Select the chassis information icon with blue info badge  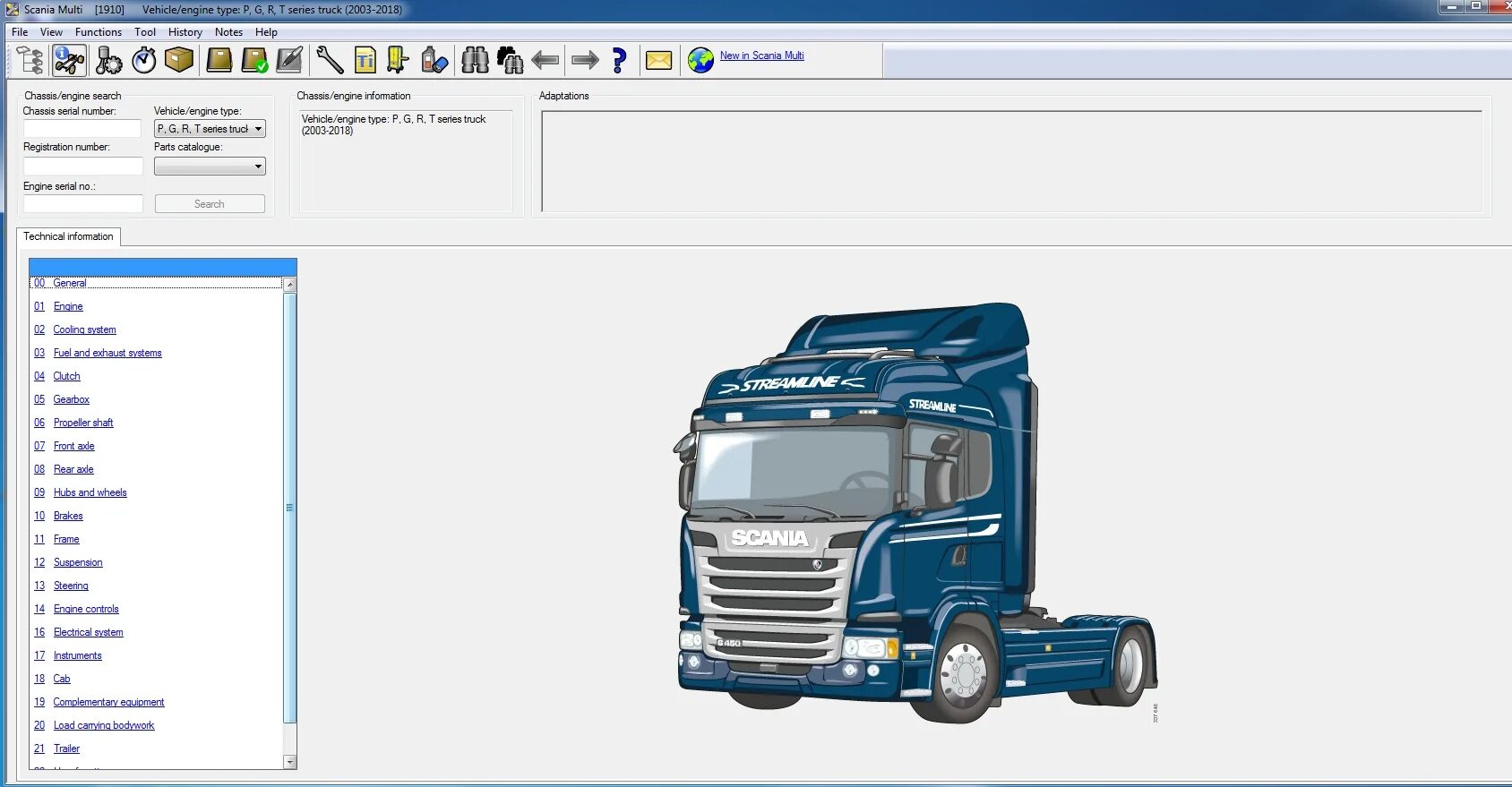69,60
